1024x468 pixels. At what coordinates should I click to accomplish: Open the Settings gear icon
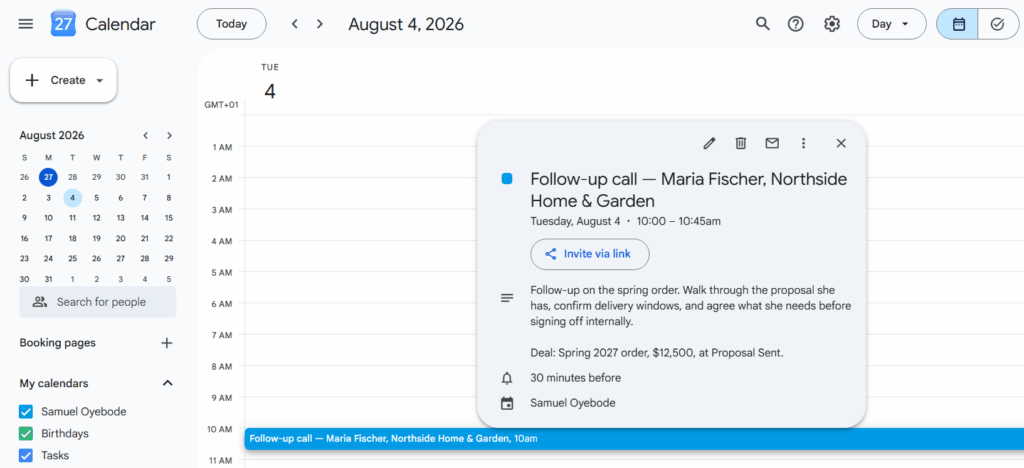[x=831, y=24]
